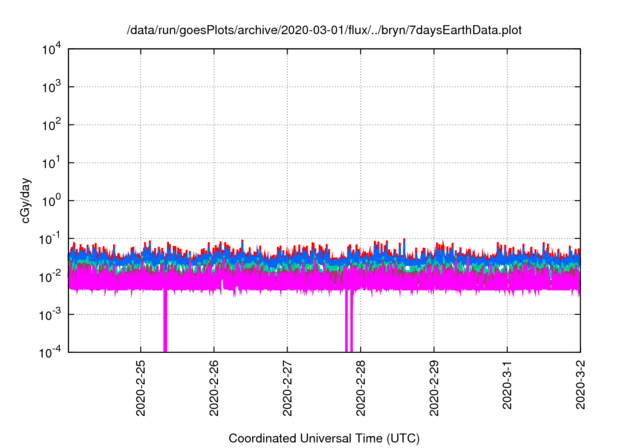The height and width of the screenshot is (448, 640).
Task: Click the 10^3 y-axis tick label
Action: tap(51, 87)
